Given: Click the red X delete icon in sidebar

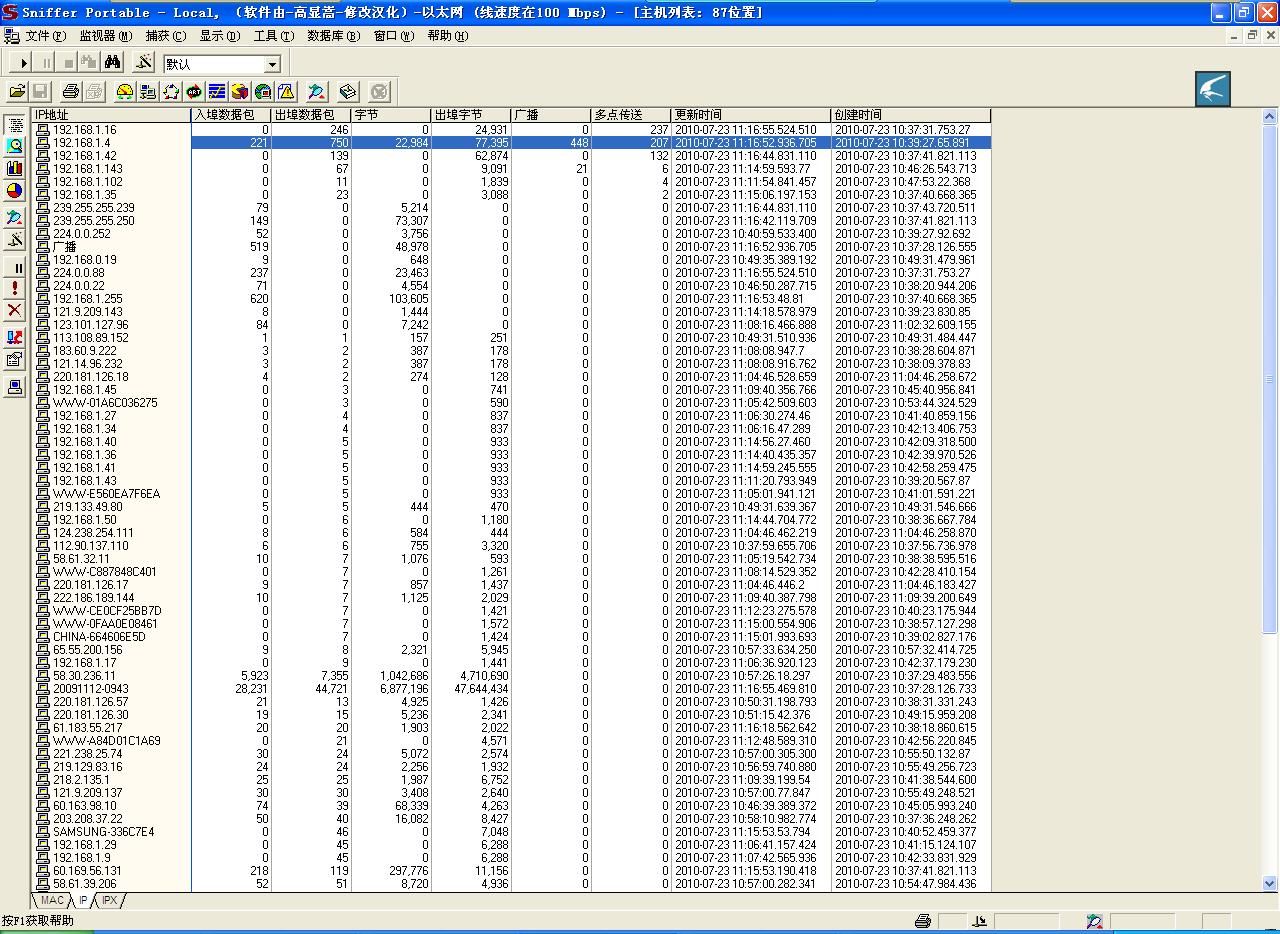Looking at the screenshot, I should click(15, 310).
